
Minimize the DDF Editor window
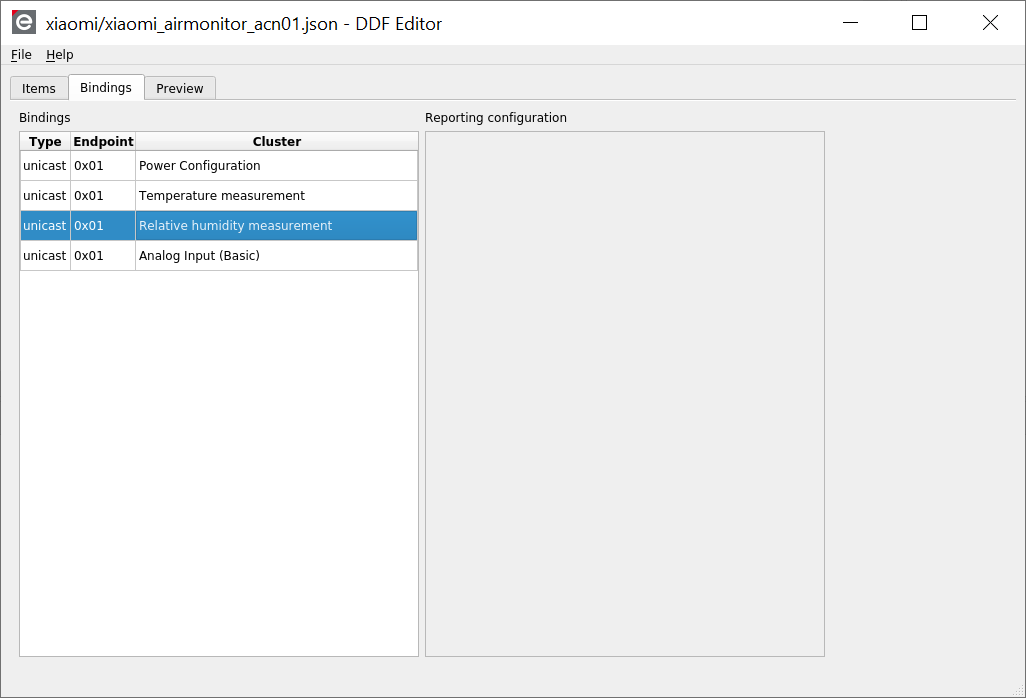click(x=851, y=23)
